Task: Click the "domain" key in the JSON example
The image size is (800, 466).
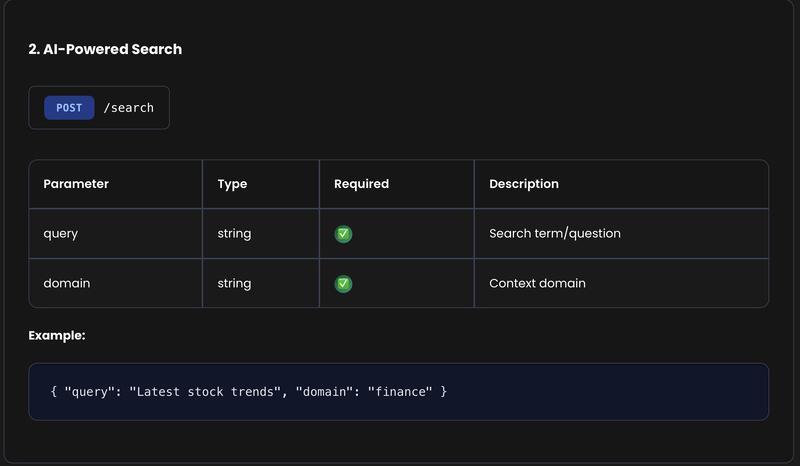Action: tap(323, 391)
